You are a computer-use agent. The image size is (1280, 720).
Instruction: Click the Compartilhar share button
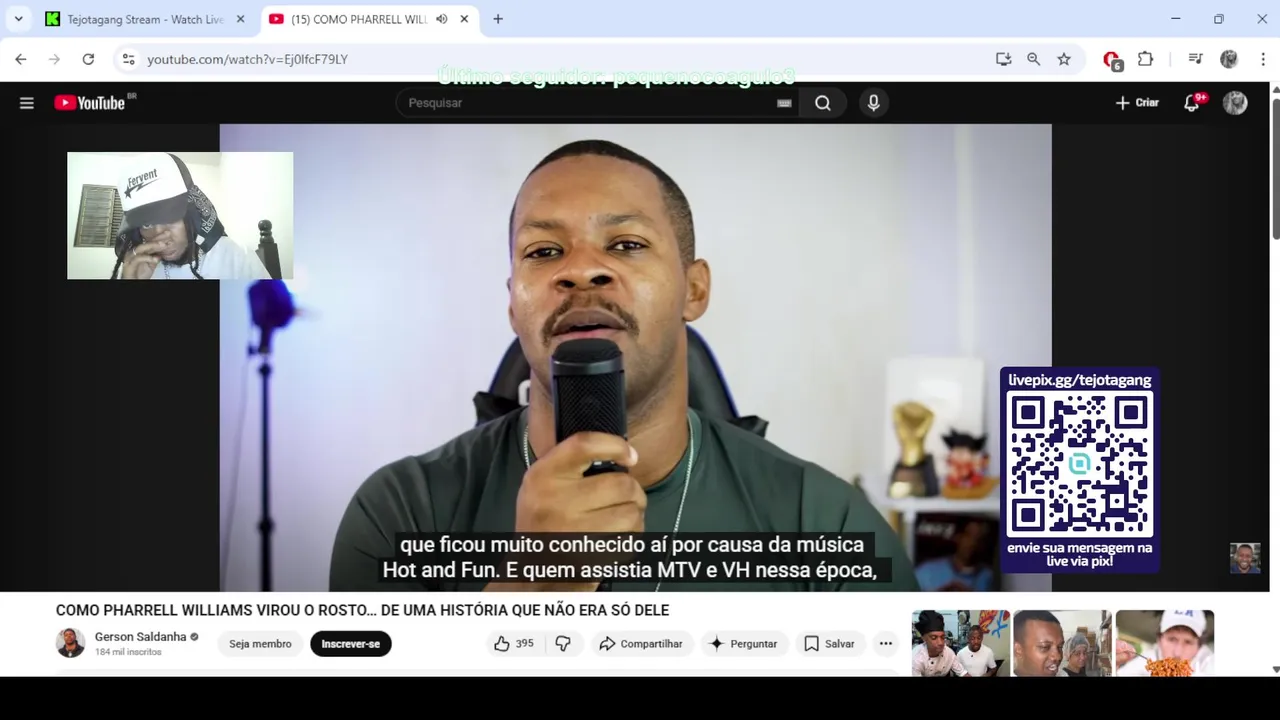[640, 644]
